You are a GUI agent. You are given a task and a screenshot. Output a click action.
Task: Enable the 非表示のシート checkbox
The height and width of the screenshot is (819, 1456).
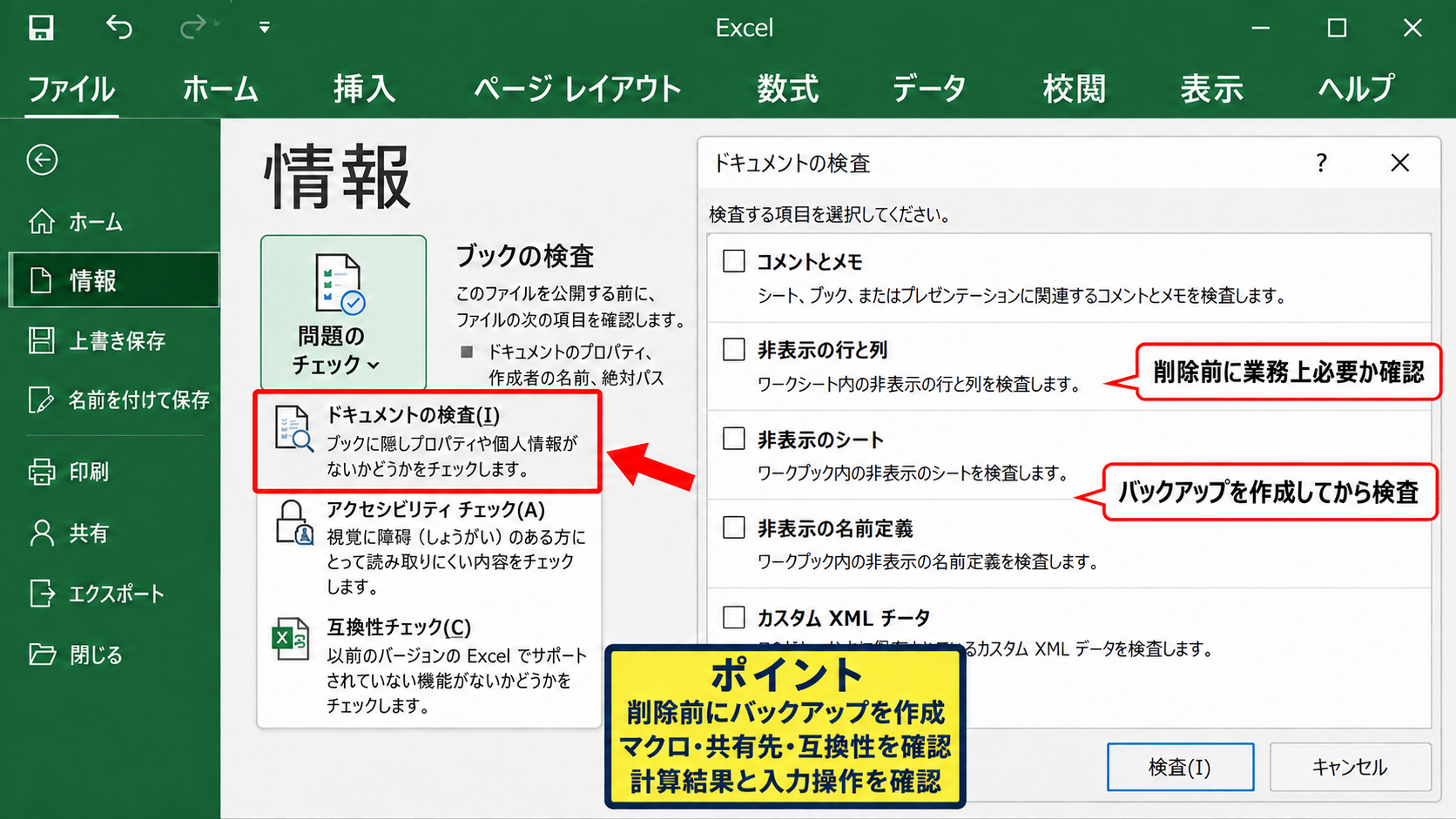pyautogui.click(x=734, y=439)
